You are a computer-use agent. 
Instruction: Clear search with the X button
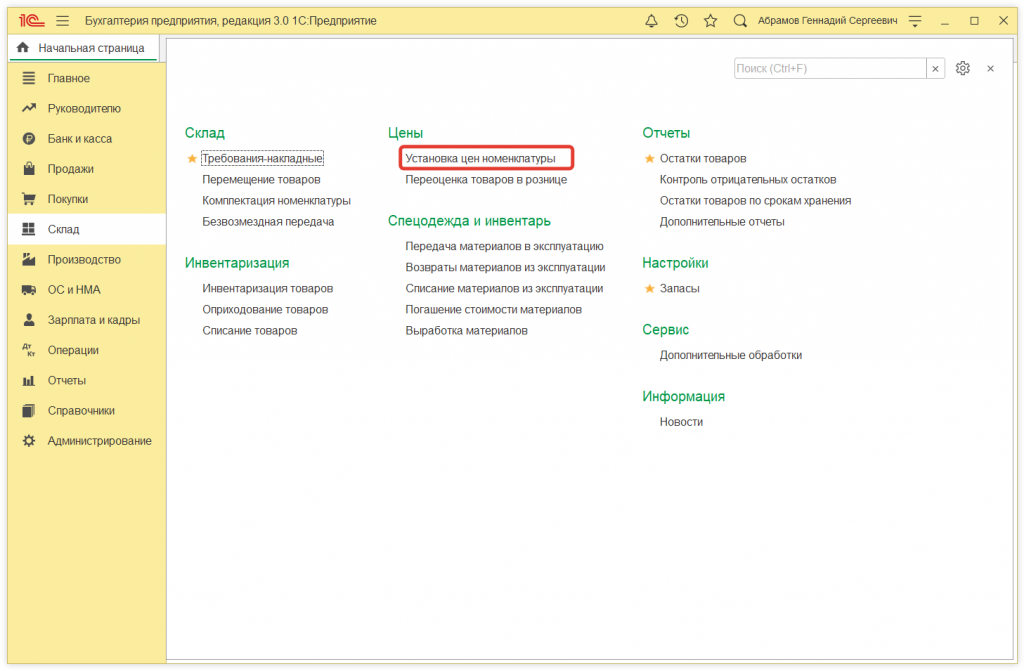coord(936,68)
